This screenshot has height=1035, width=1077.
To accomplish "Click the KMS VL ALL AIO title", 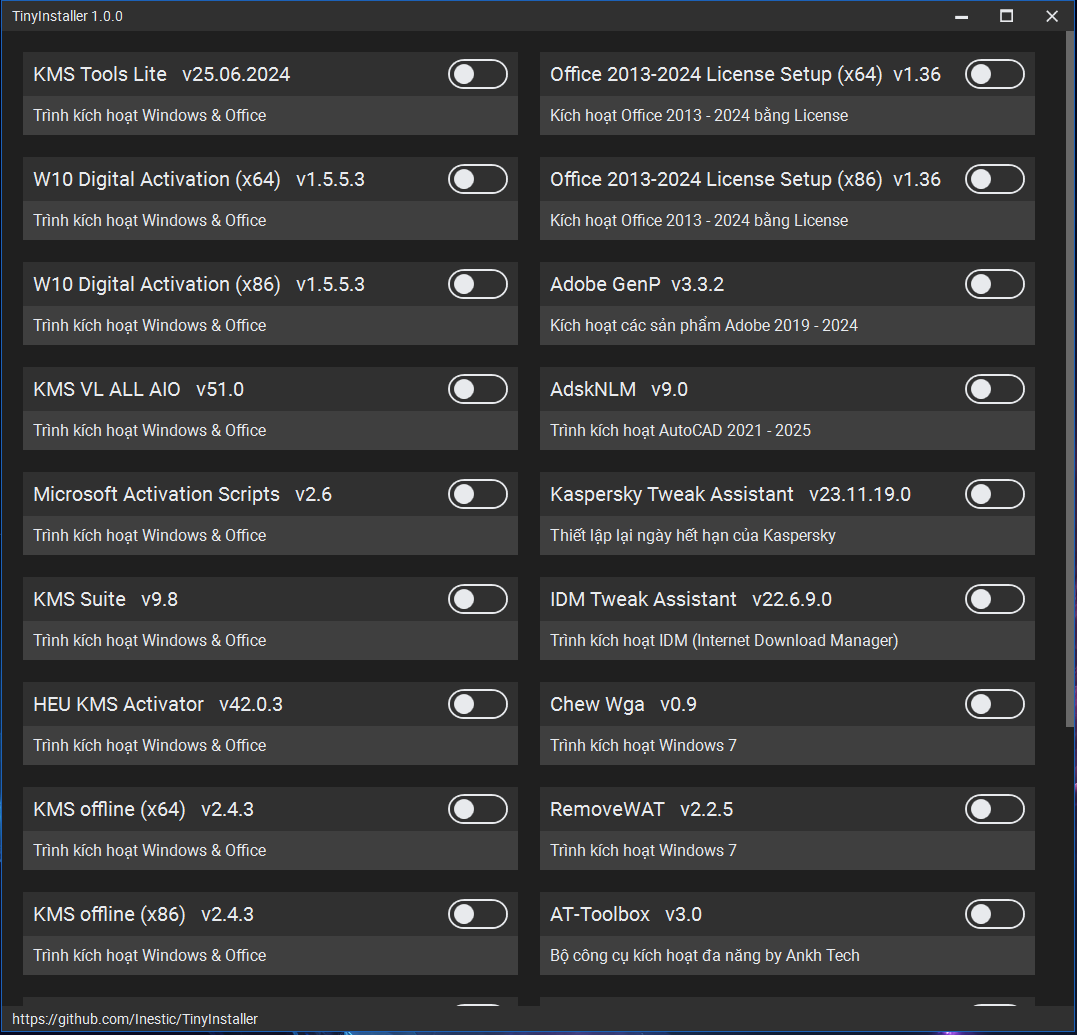I will [107, 389].
